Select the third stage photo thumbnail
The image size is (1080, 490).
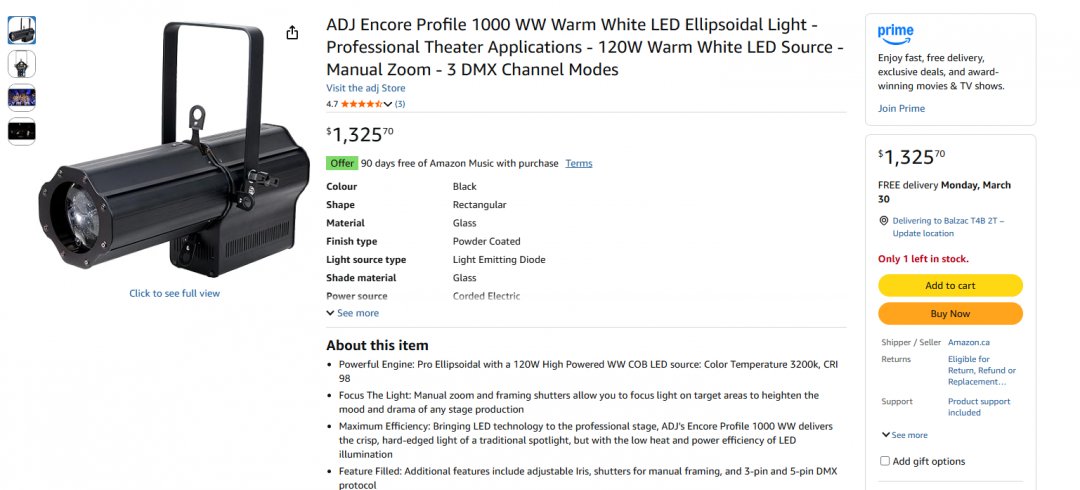click(22, 97)
